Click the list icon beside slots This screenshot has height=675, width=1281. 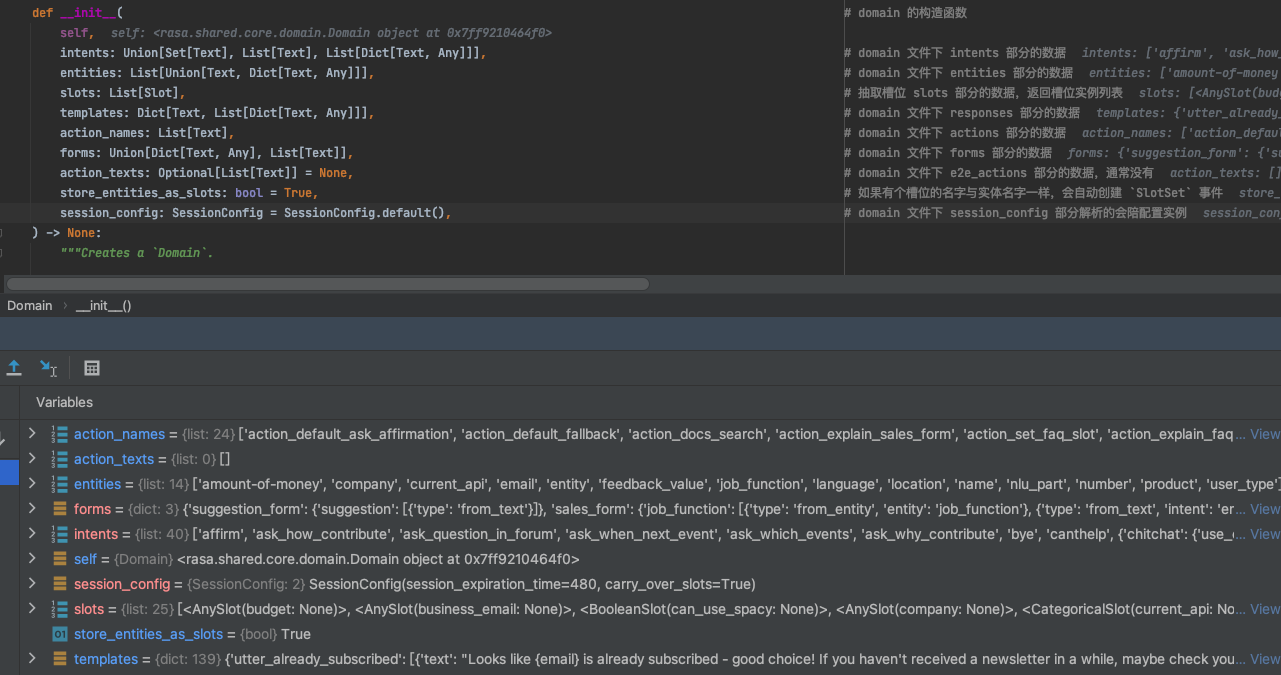click(x=60, y=609)
